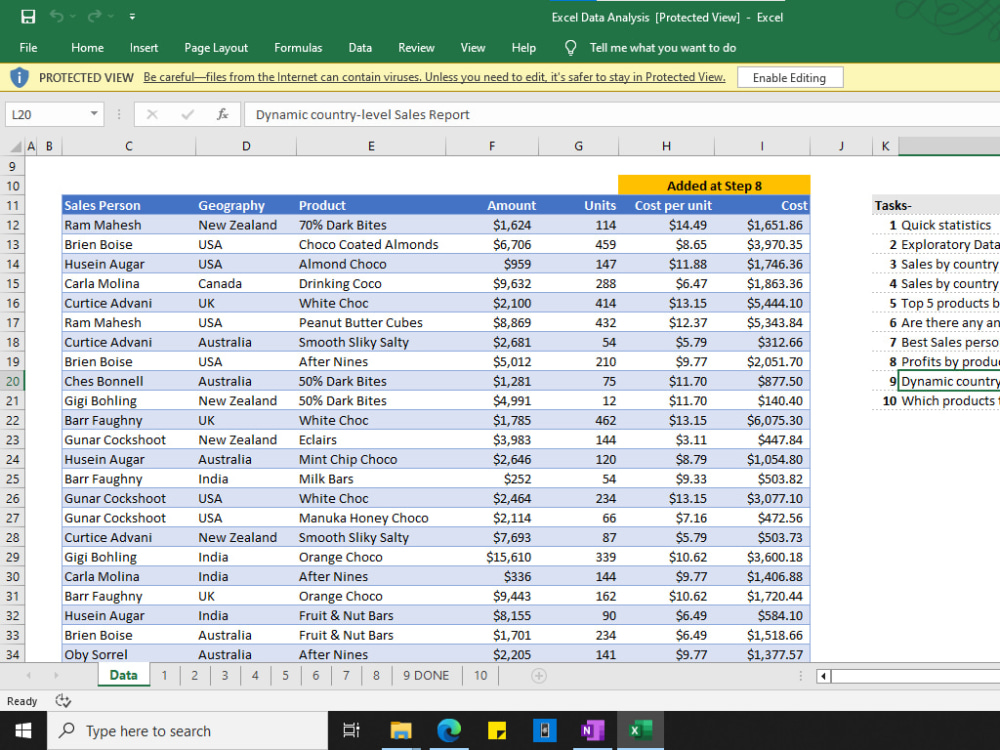Select the Review ribbon tab
Viewport: 1000px width, 750px height.
(x=416, y=47)
